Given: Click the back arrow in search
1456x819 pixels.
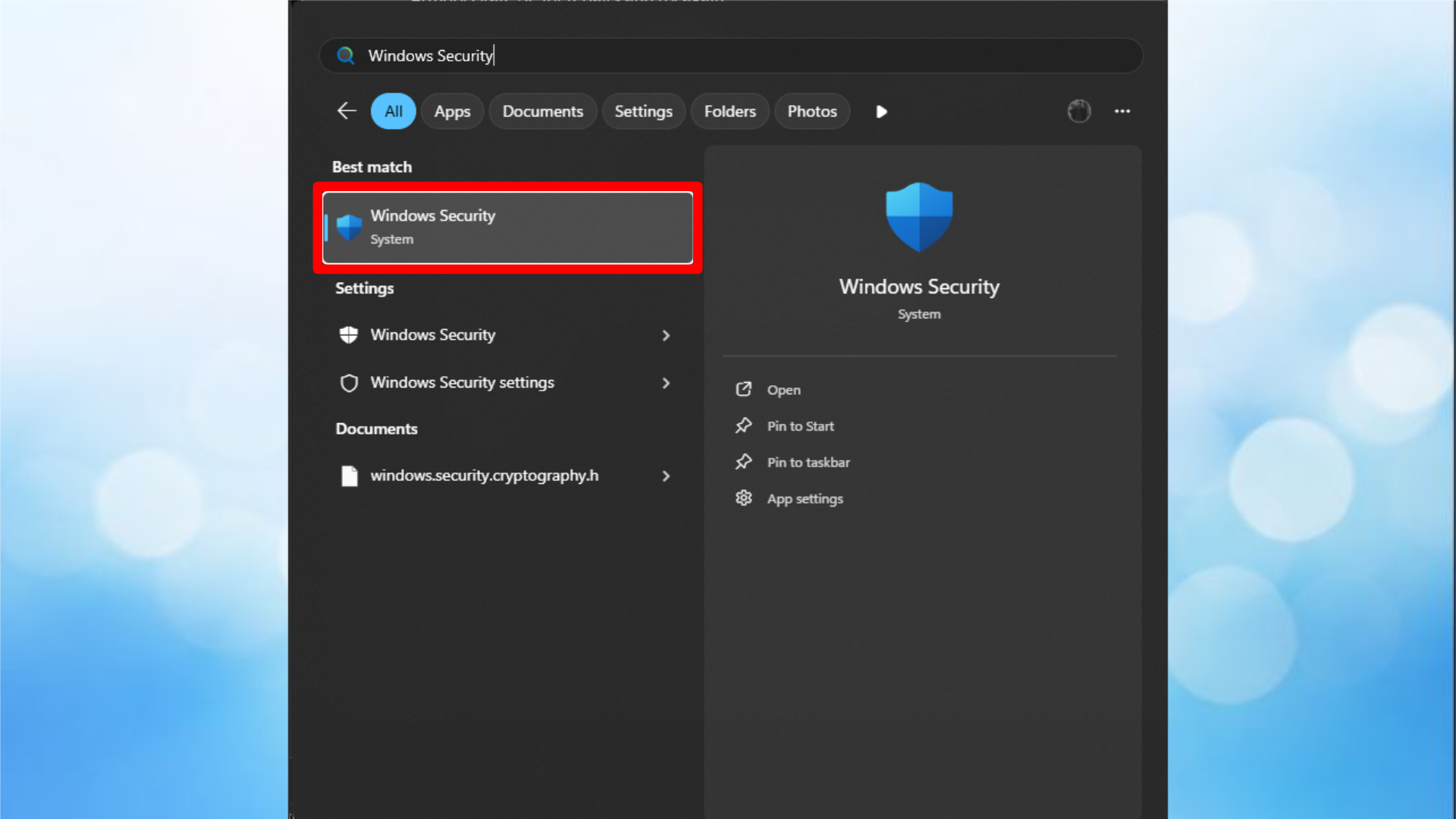Looking at the screenshot, I should (x=347, y=111).
